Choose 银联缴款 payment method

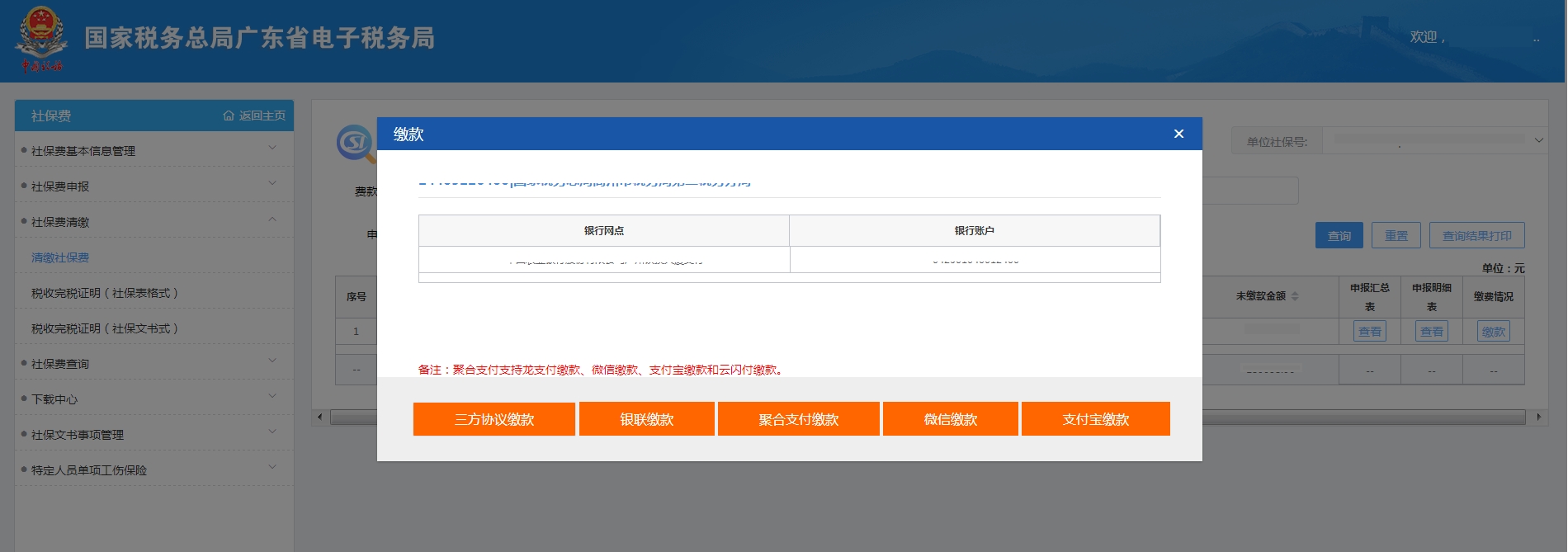[646, 419]
